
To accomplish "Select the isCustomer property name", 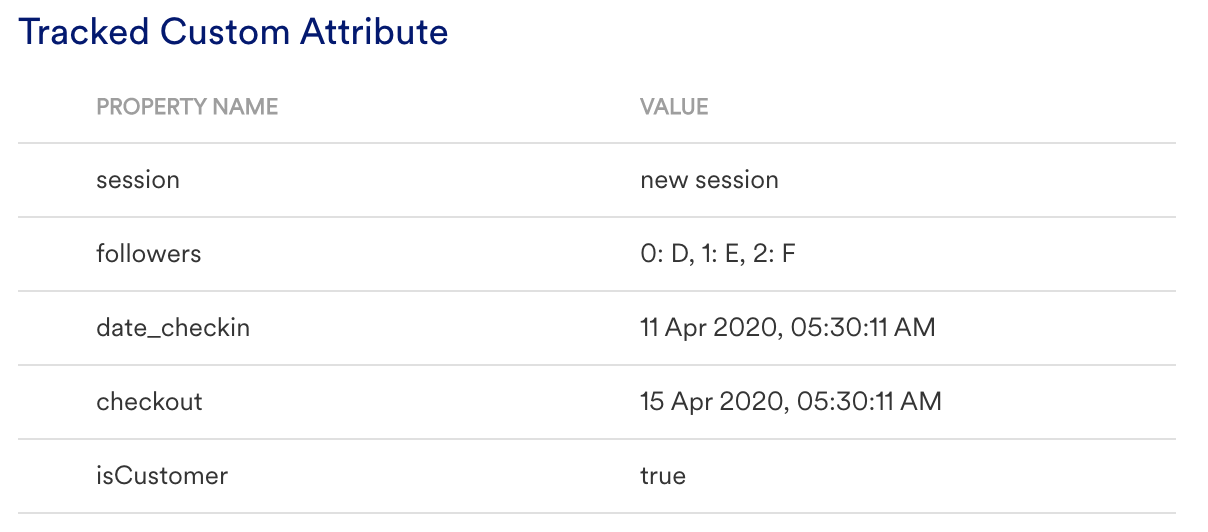I will (162, 476).
